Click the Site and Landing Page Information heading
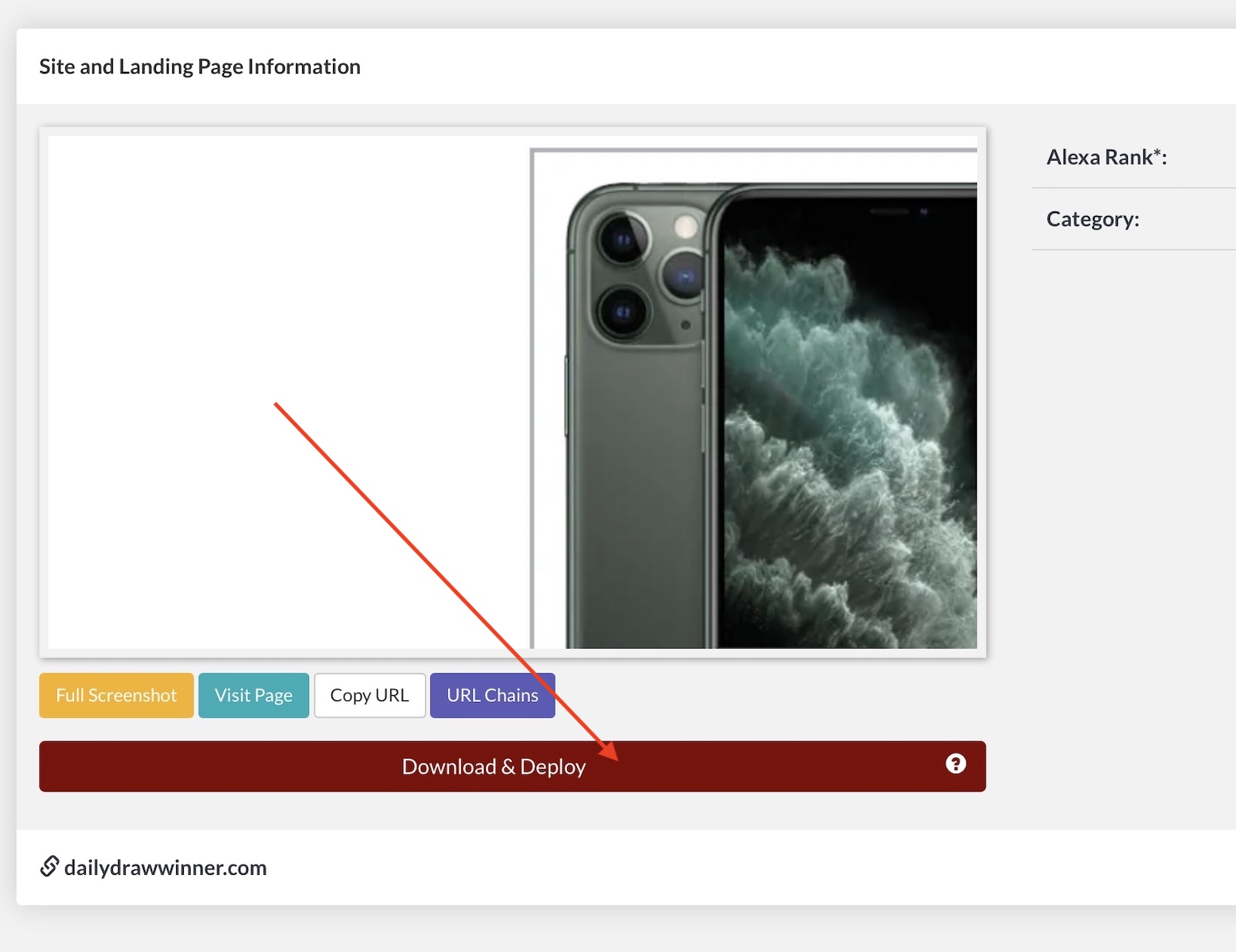 (200, 67)
